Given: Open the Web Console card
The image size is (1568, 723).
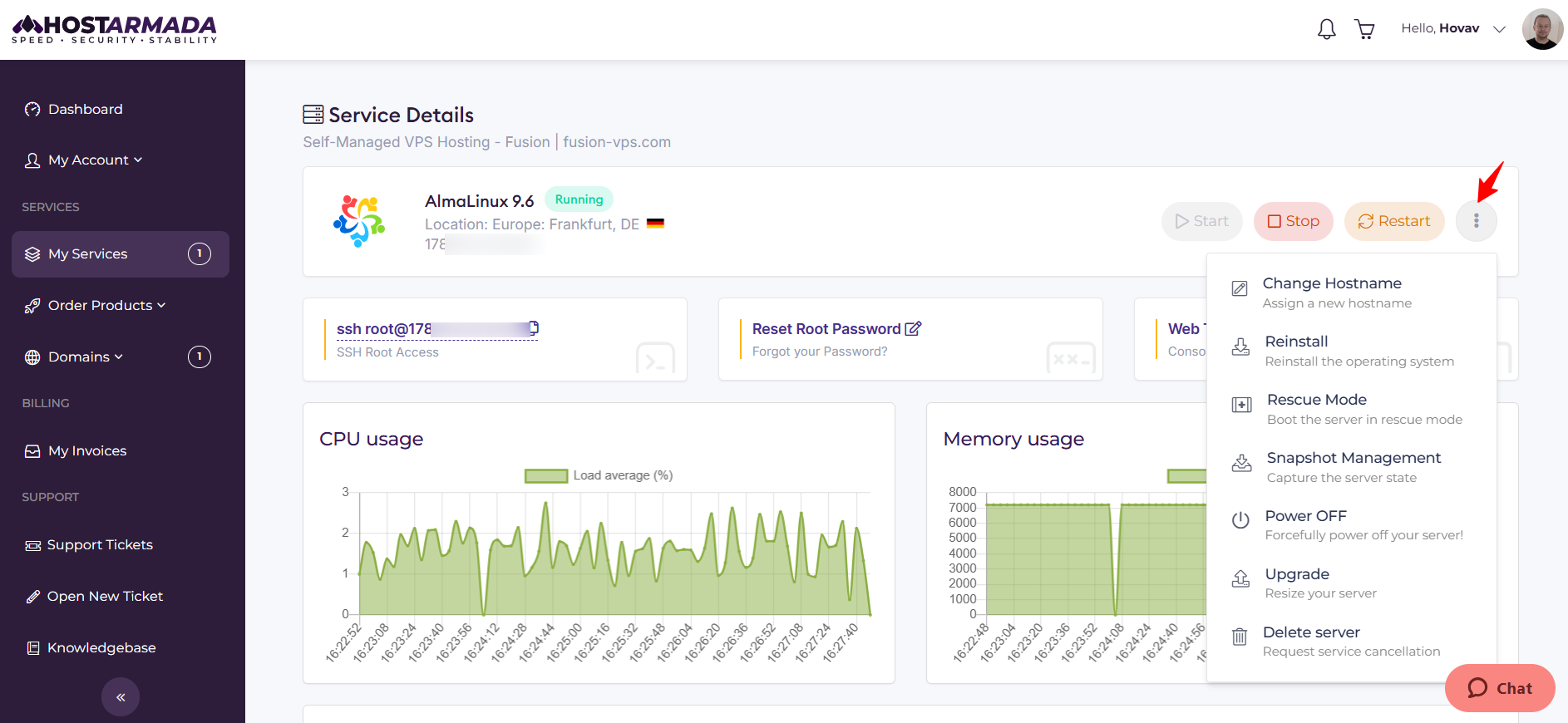Looking at the screenshot, I should (x=1171, y=339).
